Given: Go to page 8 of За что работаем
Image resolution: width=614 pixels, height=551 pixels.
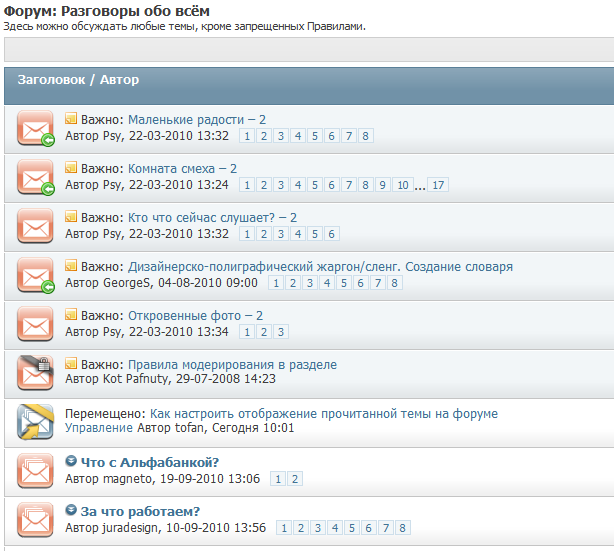Looking at the screenshot, I should 403,528.
